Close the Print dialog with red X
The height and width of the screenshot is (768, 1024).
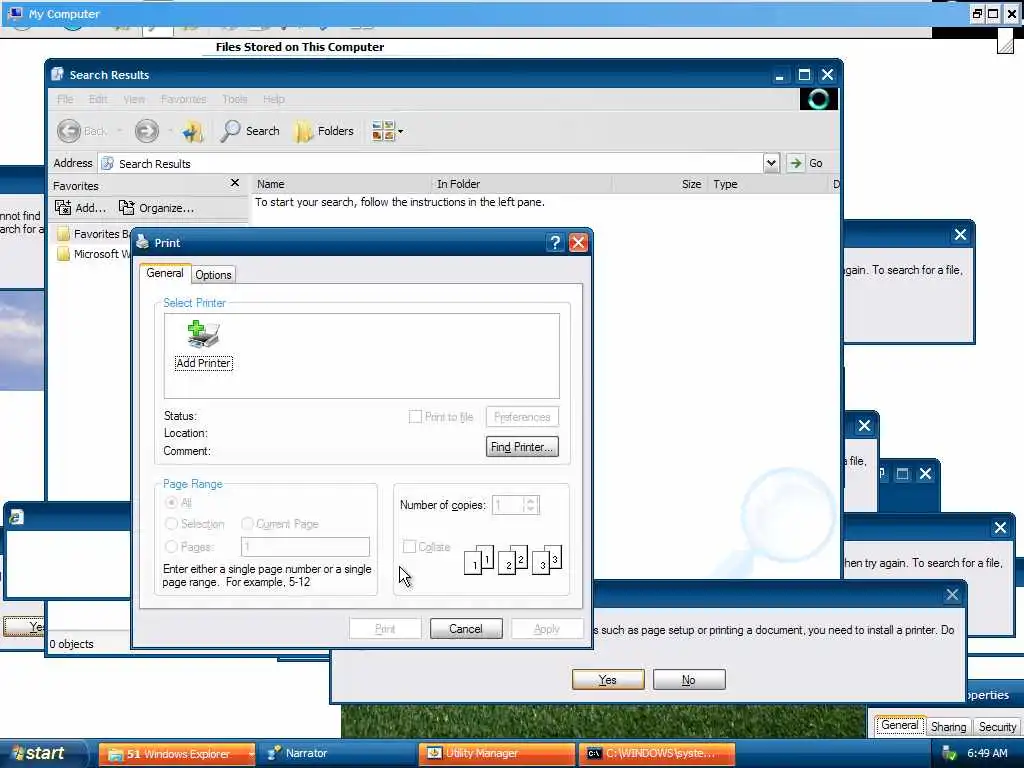[578, 243]
